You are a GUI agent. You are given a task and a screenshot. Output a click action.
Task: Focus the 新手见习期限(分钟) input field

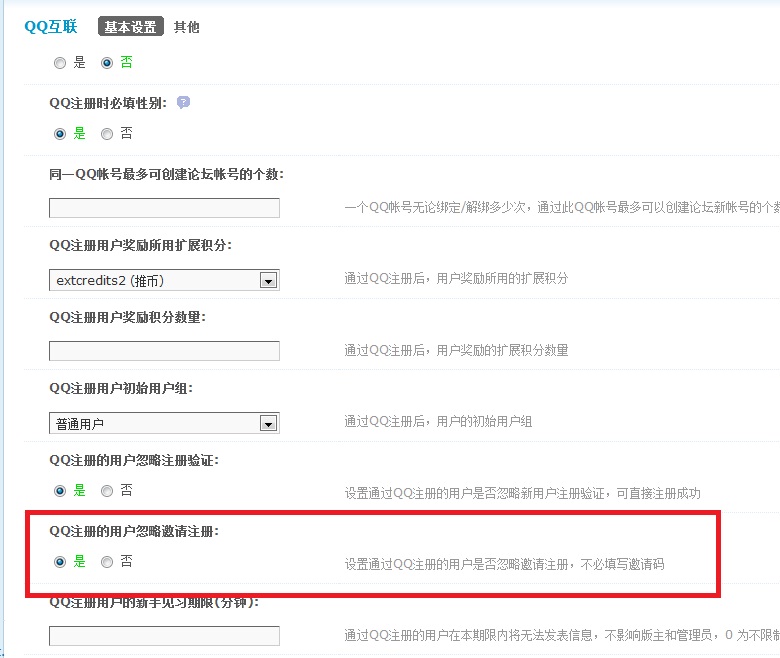coord(164,636)
